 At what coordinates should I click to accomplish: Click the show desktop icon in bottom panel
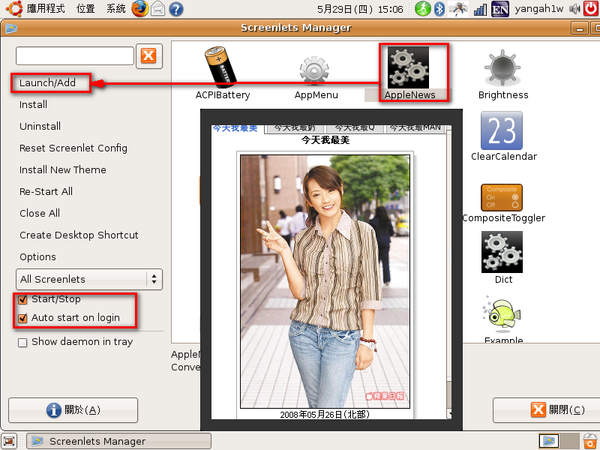(x=9, y=441)
